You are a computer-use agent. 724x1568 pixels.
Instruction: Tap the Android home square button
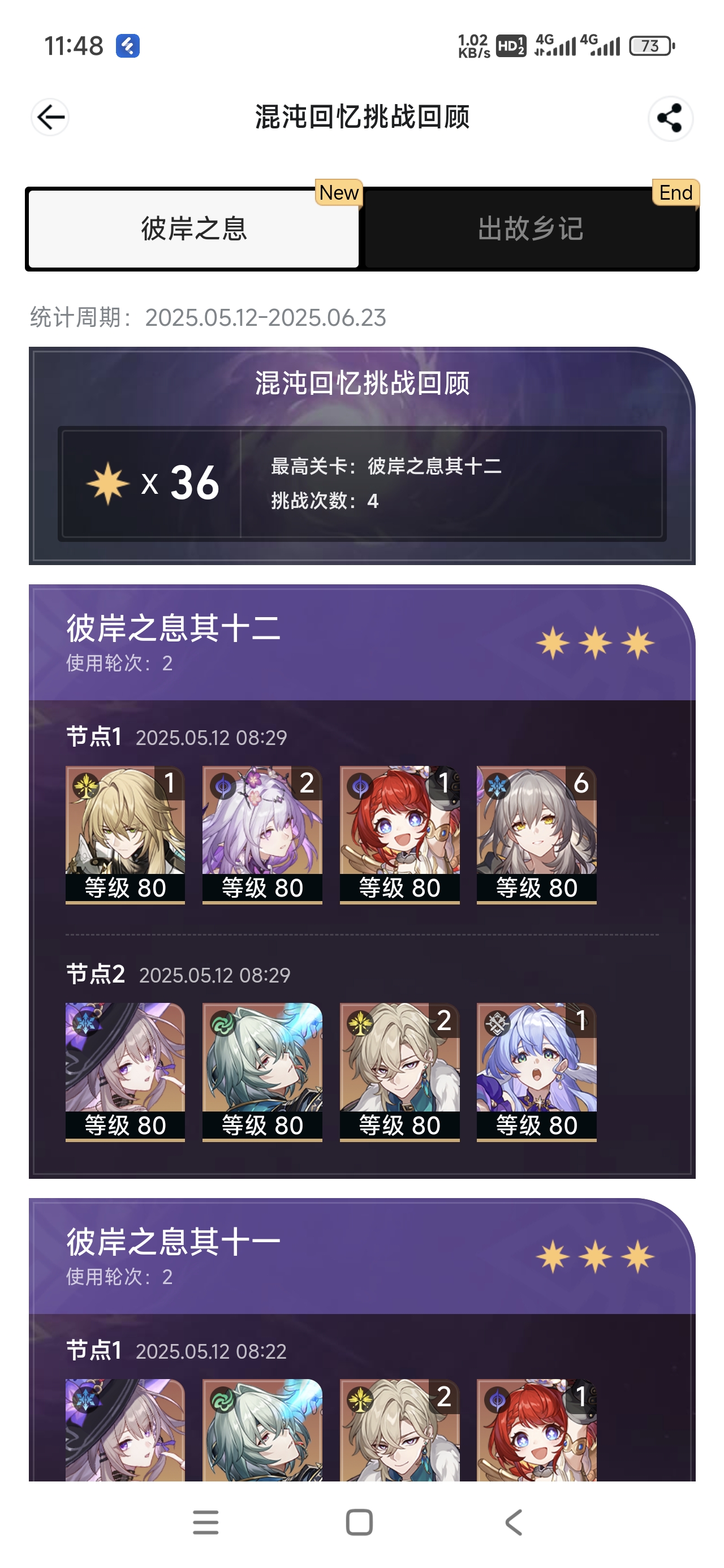click(359, 1522)
